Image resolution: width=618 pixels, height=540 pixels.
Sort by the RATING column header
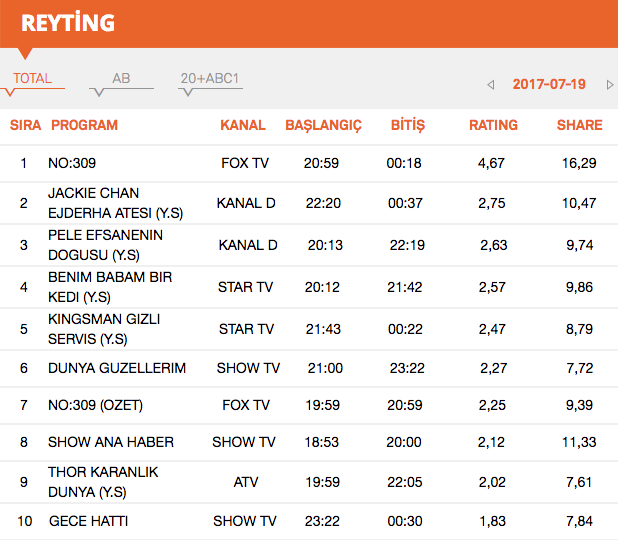[x=493, y=125]
